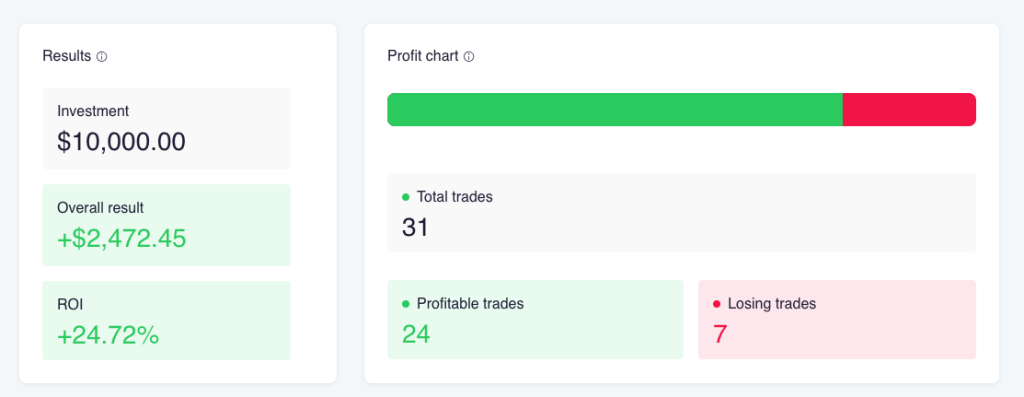This screenshot has height=397, width=1024.
Task: Click the Losing trades label
Action: [x=772, y=304]
